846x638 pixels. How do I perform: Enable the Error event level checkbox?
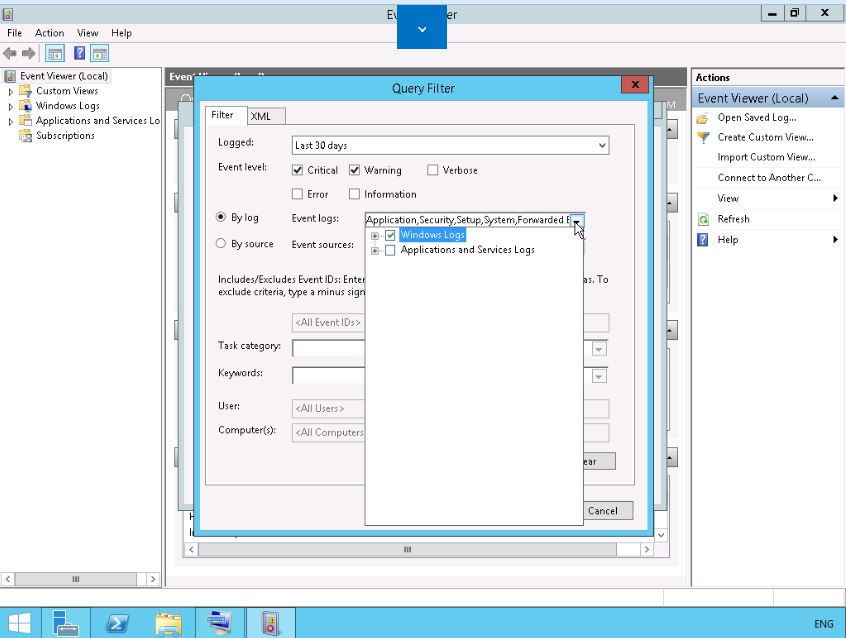pyautogui.click(x=297, y=194)
